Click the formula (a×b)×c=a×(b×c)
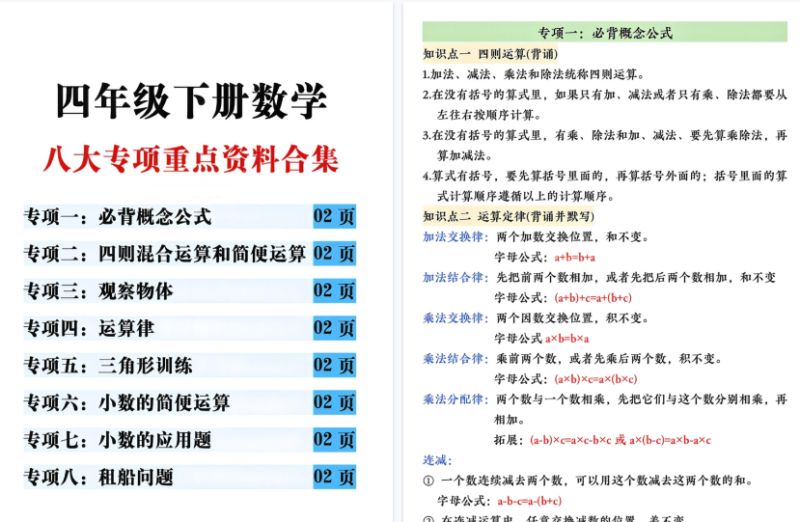Image resolution: width=800 pixels, height=522 pixels. coord(595,379)
